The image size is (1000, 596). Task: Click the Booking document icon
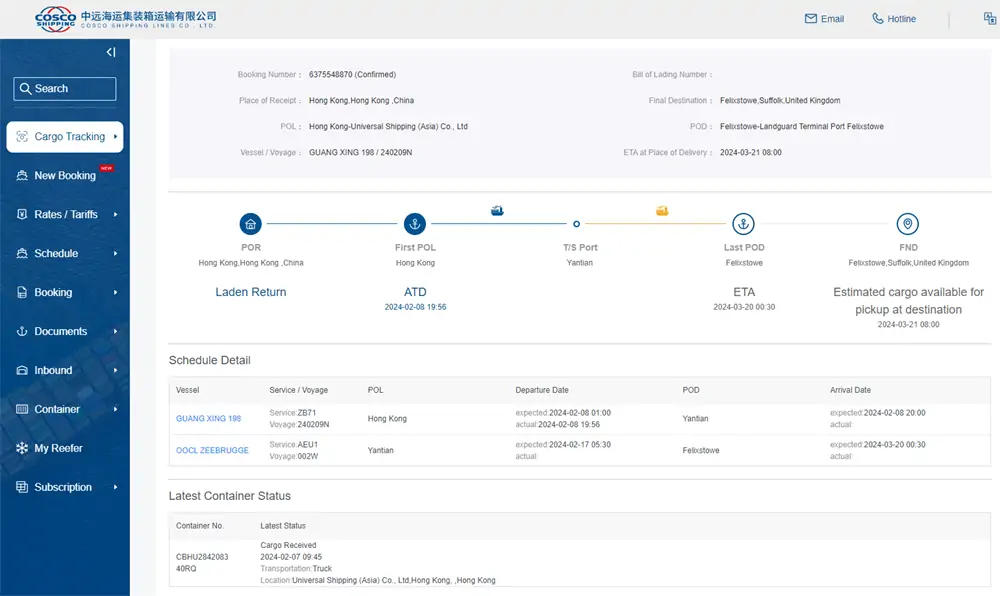(22, 292)
